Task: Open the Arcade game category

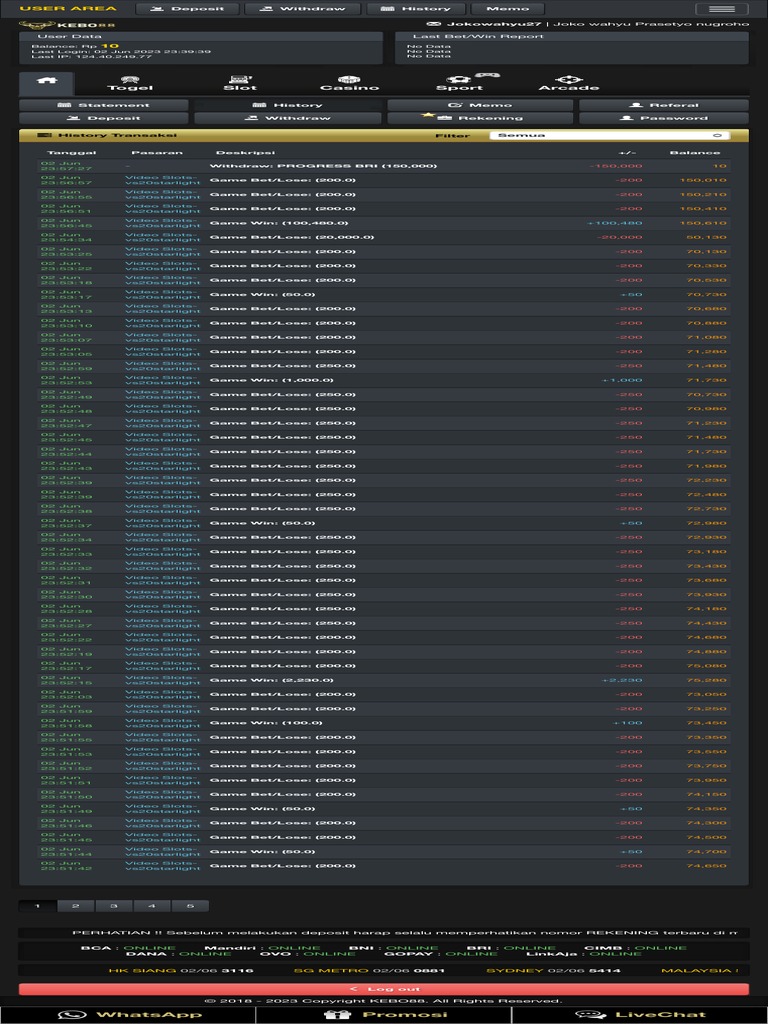Action: [x=568, y=83]
